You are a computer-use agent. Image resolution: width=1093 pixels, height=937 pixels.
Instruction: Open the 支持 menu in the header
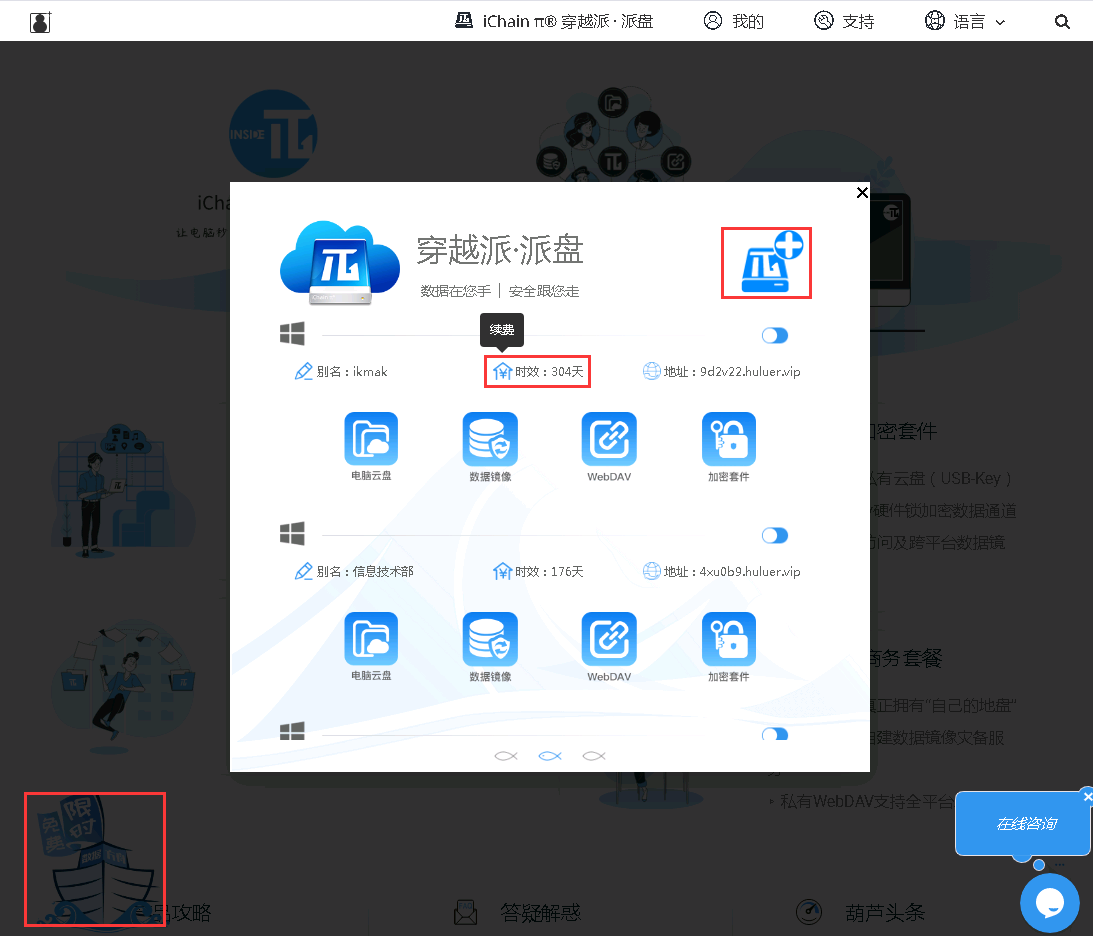coord(844,22)
